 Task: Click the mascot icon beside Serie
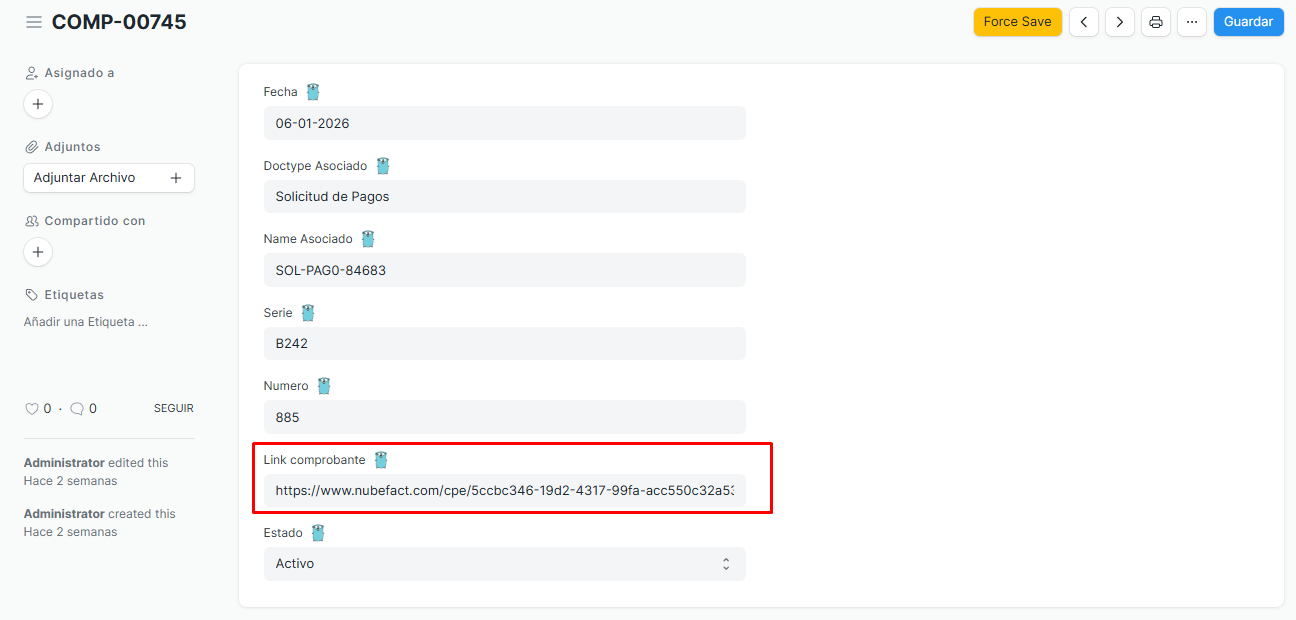coord(308,313)
